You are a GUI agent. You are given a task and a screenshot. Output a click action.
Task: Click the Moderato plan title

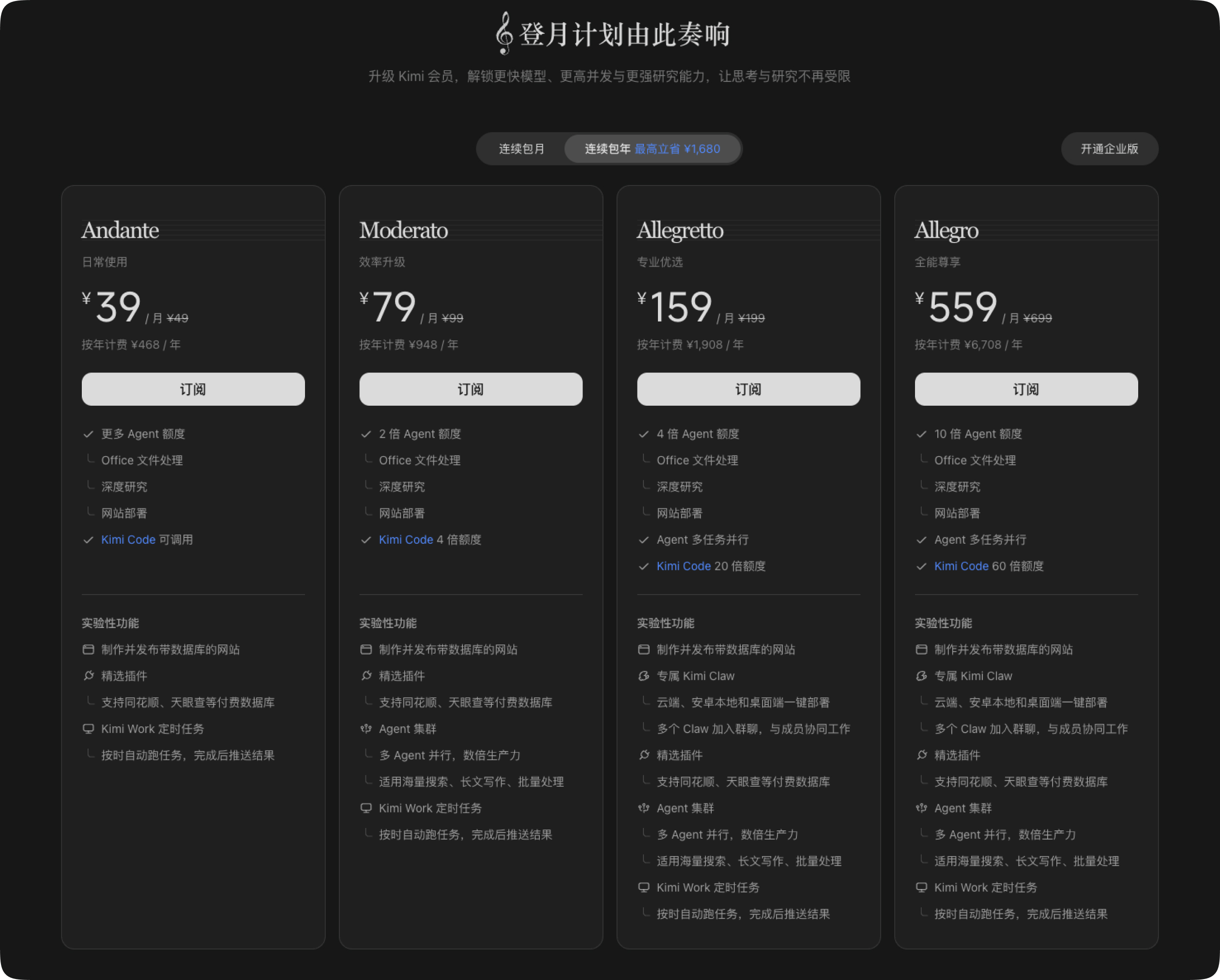coord(403,230)
